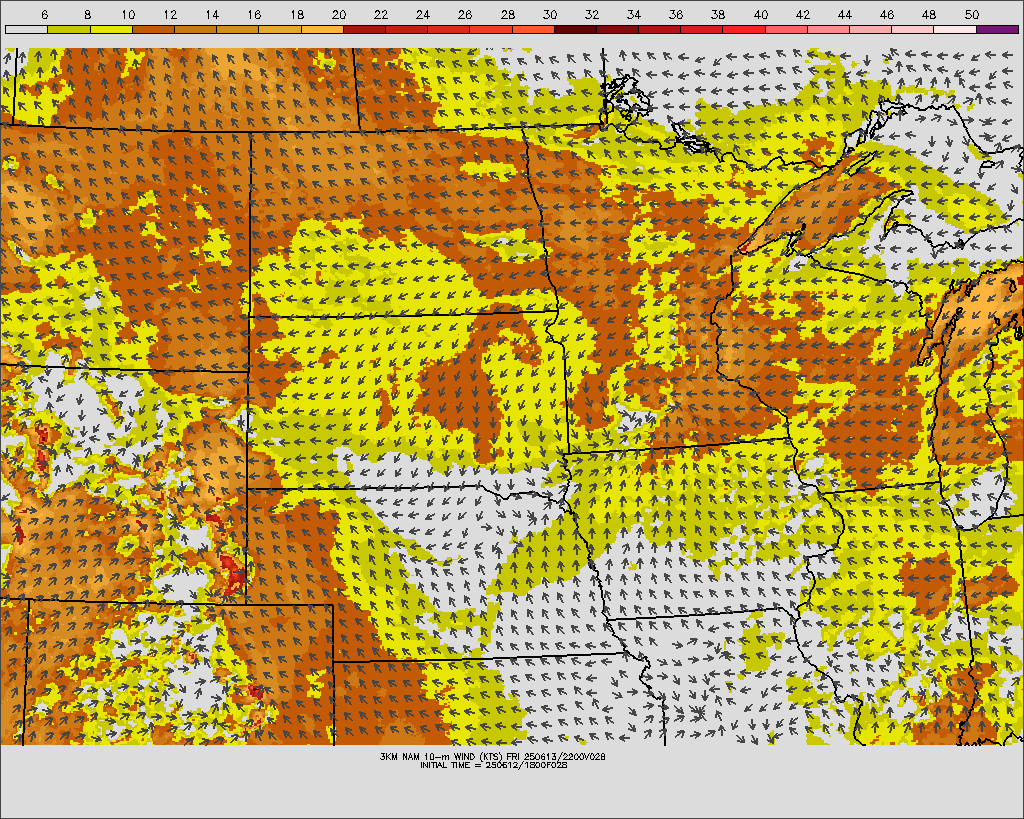The width and height of the screenshot is (1024, 819).
Task: Pick the purple swatch right of 50
Action: (x=997, y=29)
